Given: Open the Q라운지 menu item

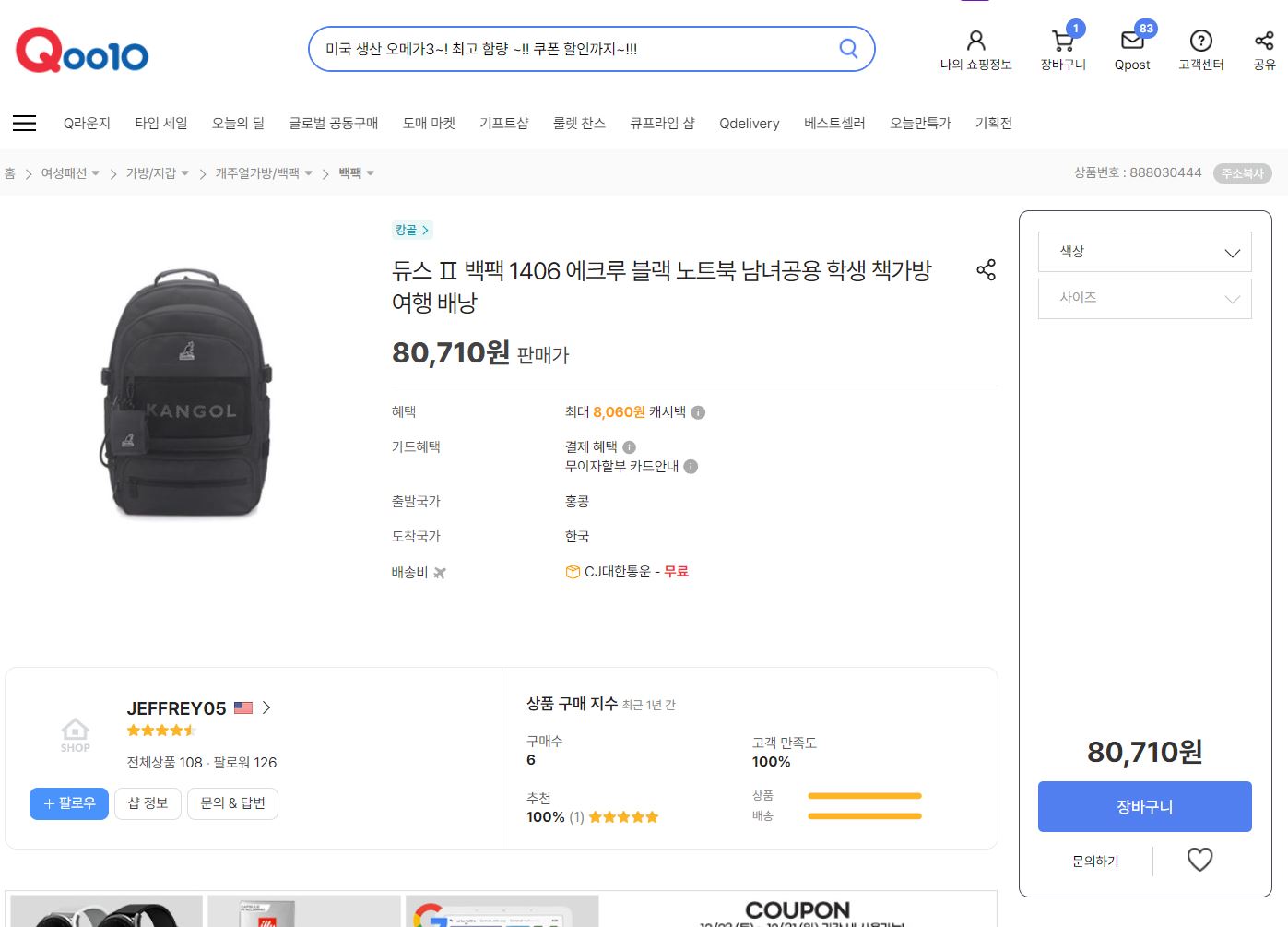Looking at the screenshot, I should point(87,123).
